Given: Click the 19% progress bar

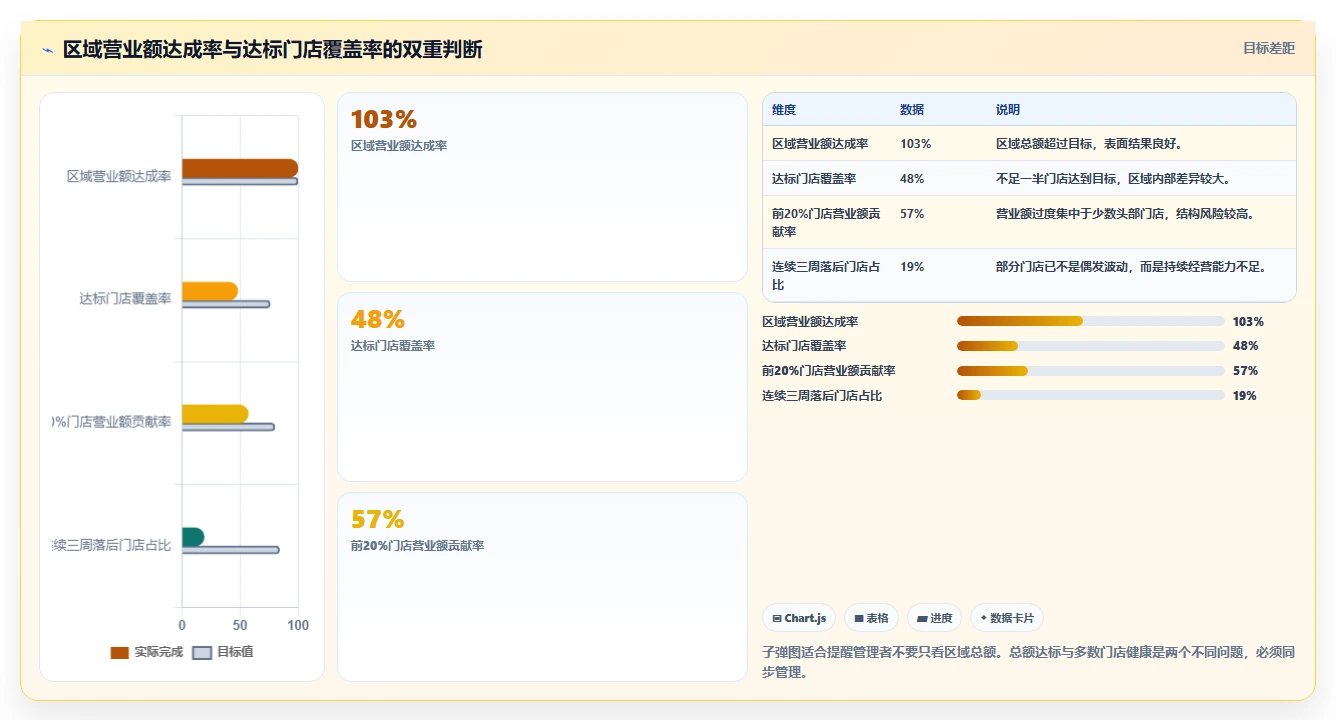Looking at the screenshot, I should click(x=1091, y=395).
